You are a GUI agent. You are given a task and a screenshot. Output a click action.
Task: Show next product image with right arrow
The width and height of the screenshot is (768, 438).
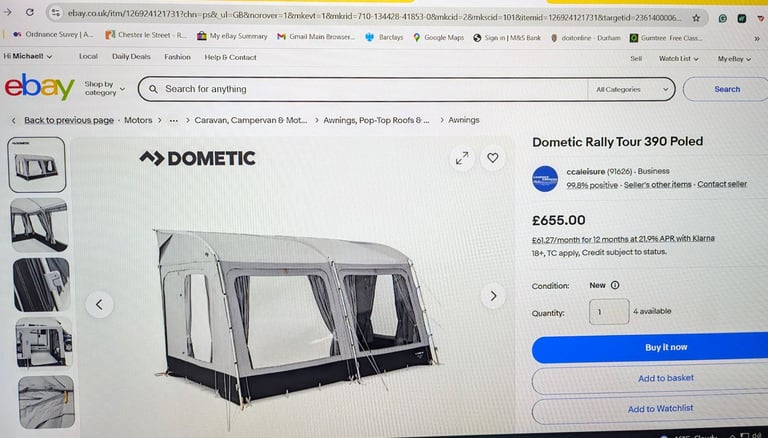click(x=493, y=295)
